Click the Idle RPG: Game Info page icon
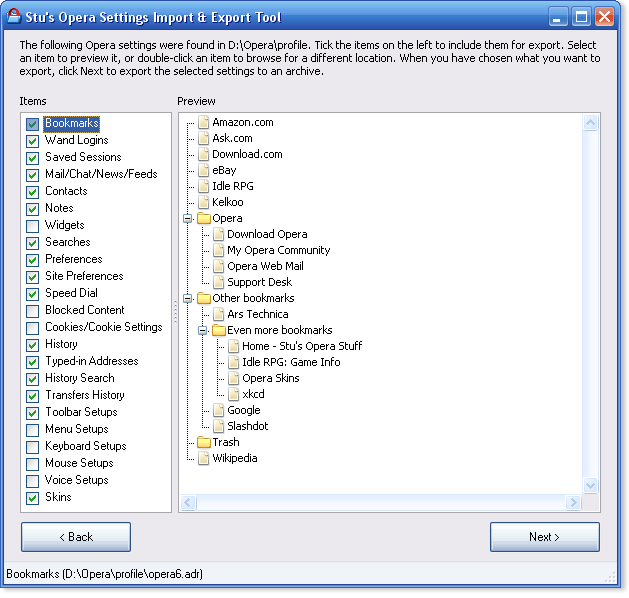The width and height of the screenshot is (629, 598). click(233, 362)
